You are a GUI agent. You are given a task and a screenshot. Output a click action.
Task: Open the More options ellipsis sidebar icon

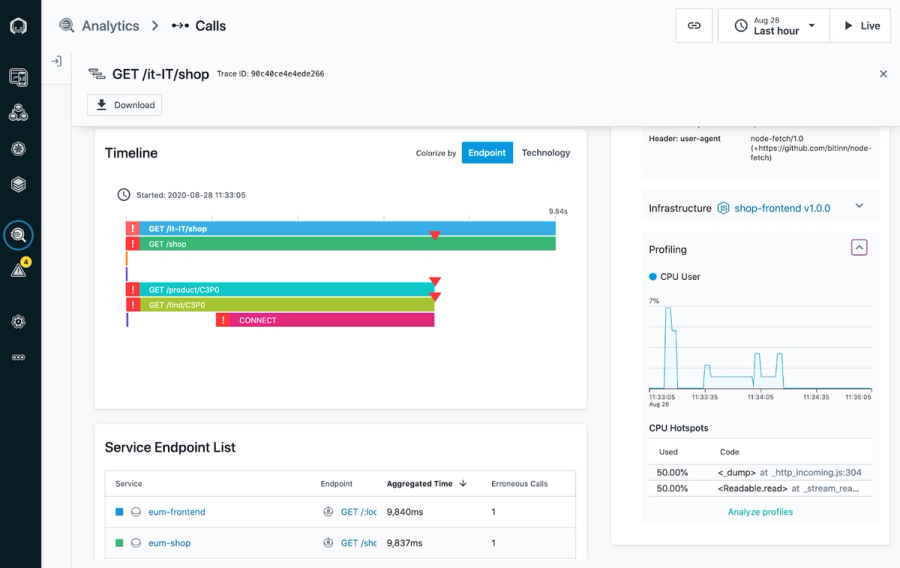(x=18, y=357)
